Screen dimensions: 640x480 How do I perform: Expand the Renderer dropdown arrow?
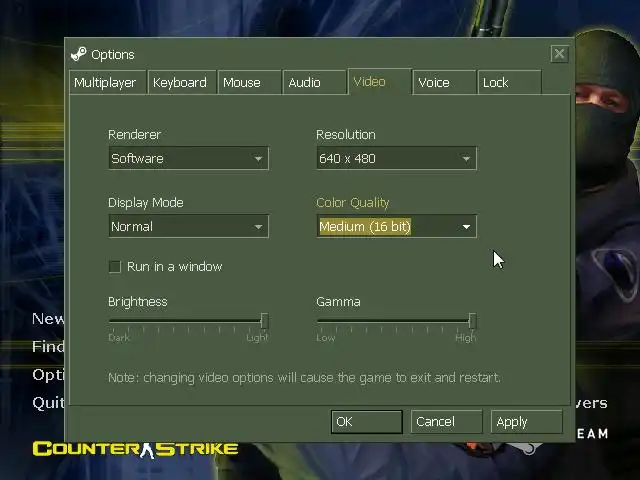[x=258, y=158]
